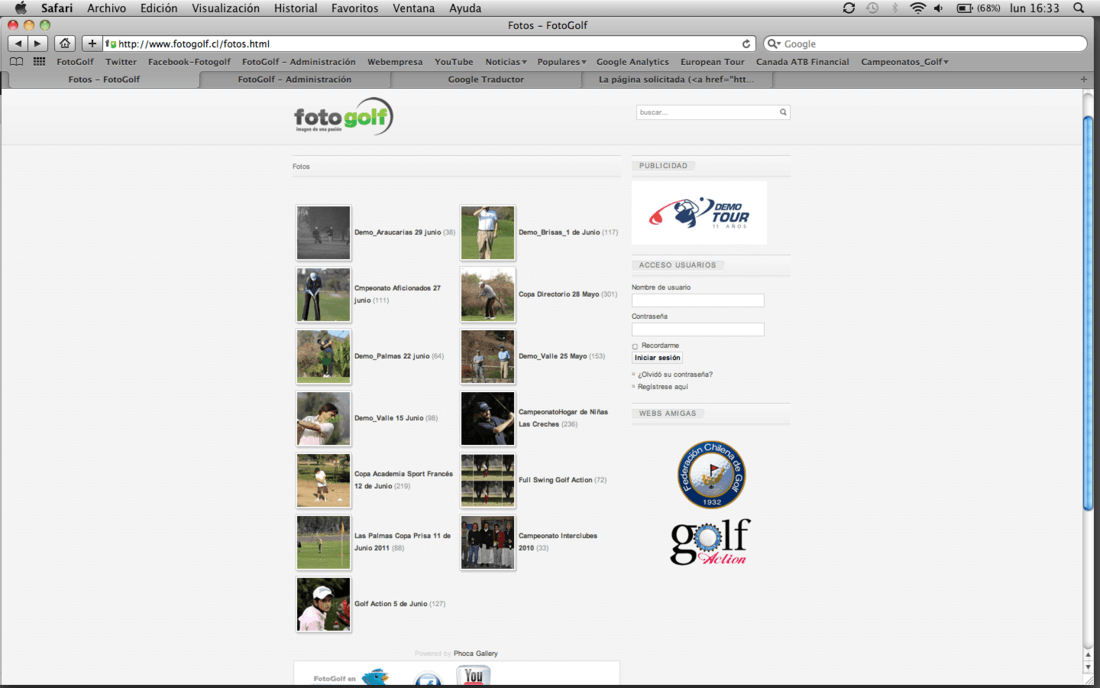Click the Iniciar sesión button
Image resolution: width=1100 pixels, height=688 pixels.
tap(657, 358)
